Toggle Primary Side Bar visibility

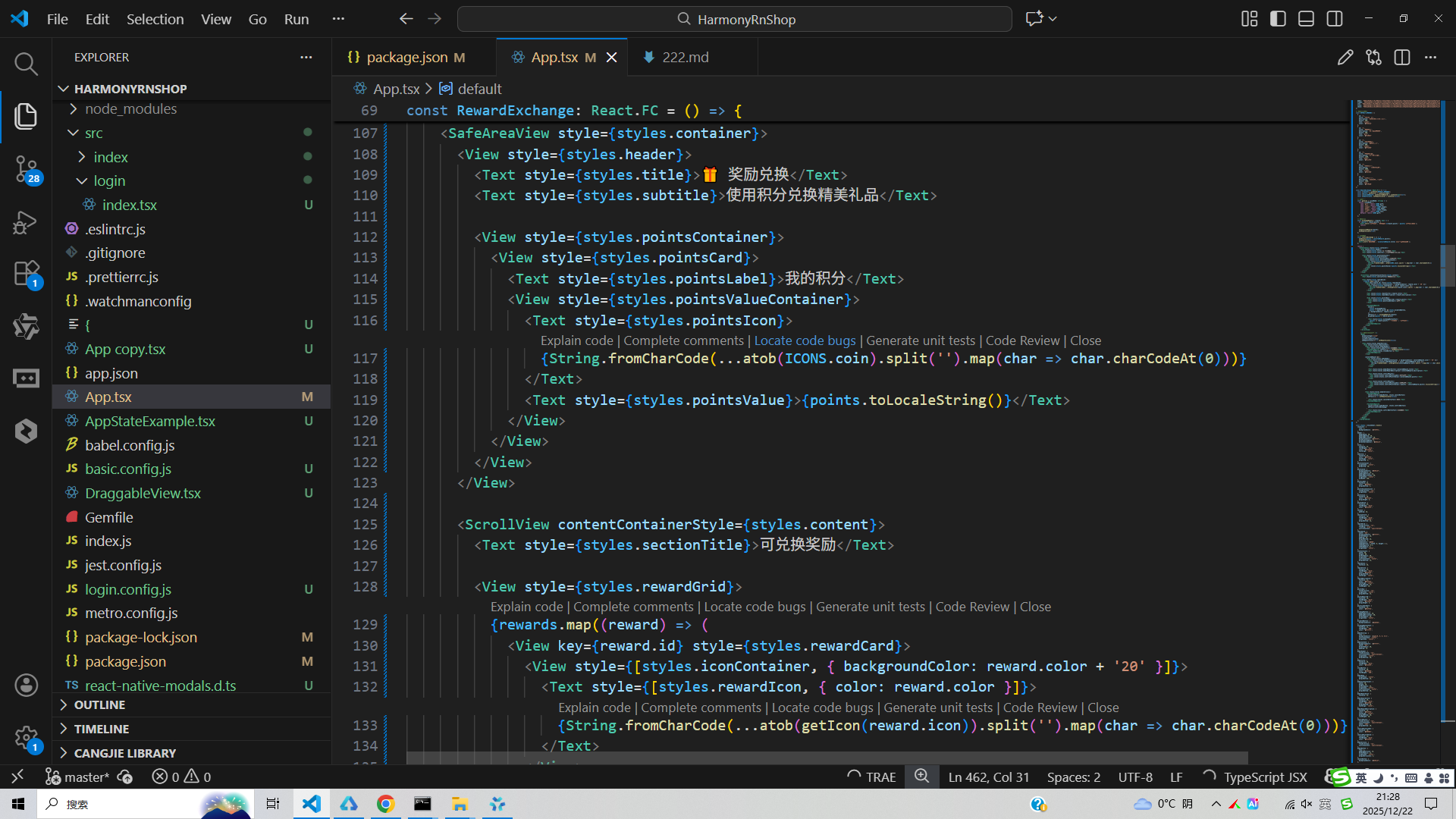tap(1278, 19)
